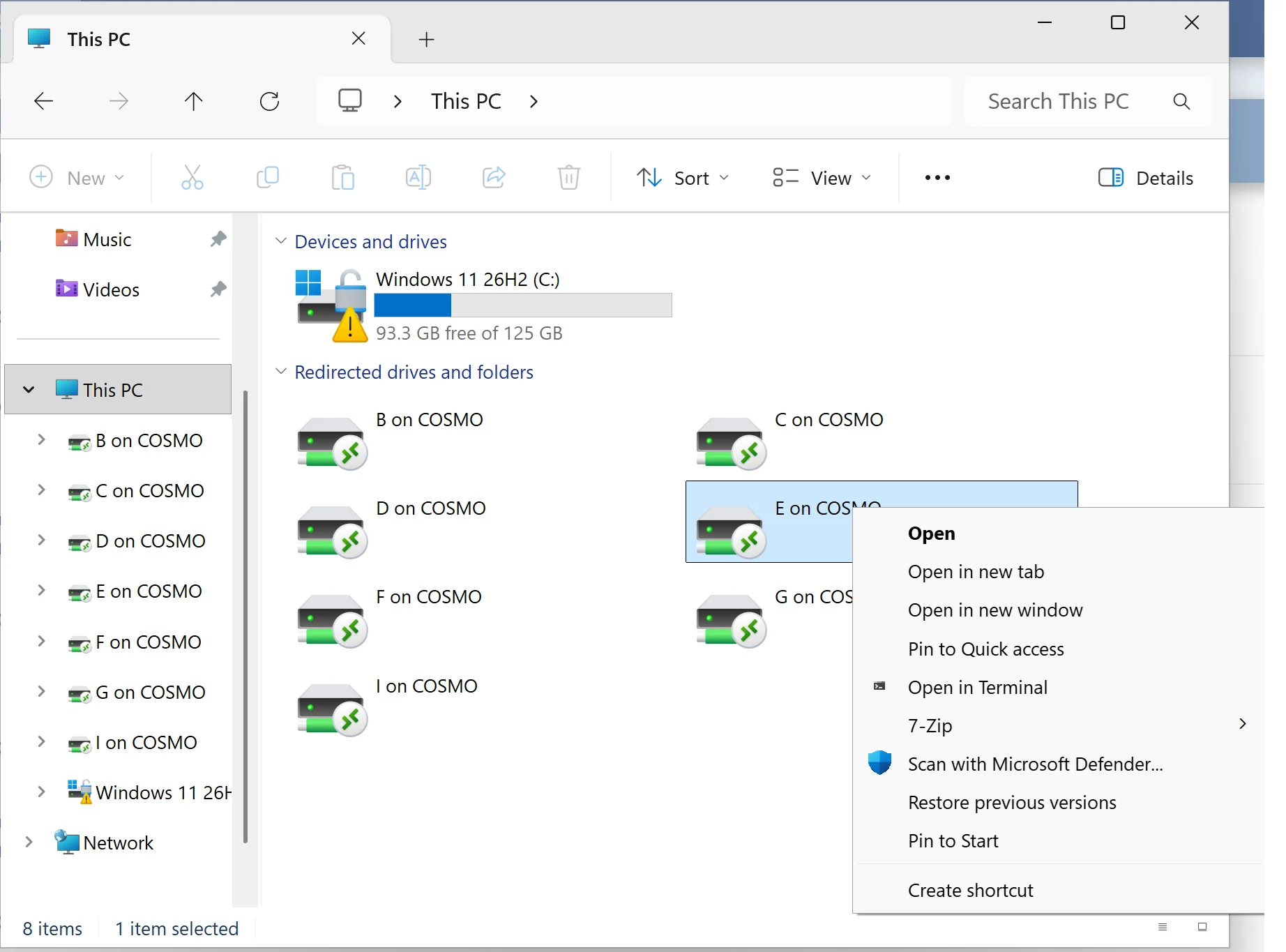Click the Paste clipboard icon
This screenshot has height=952, width=1286.
pos(343,178)
